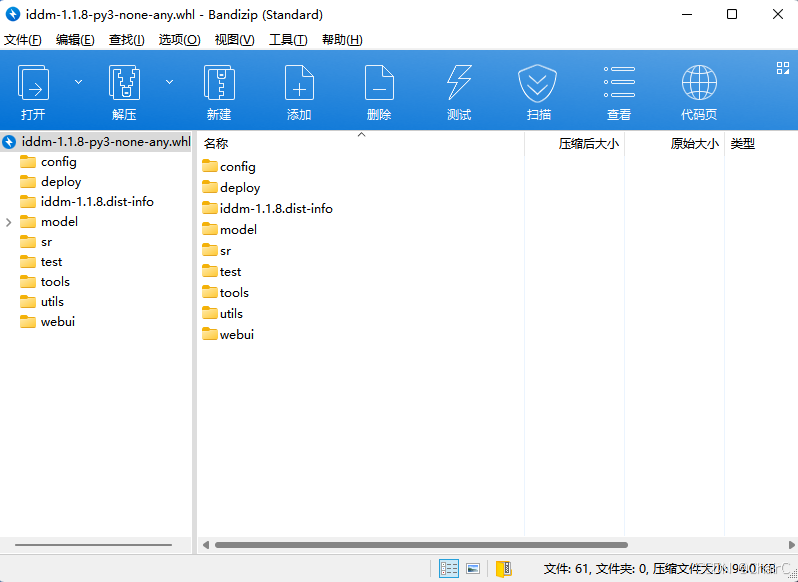Click the toolbar grid customize icon

click(x=783, y=68)
